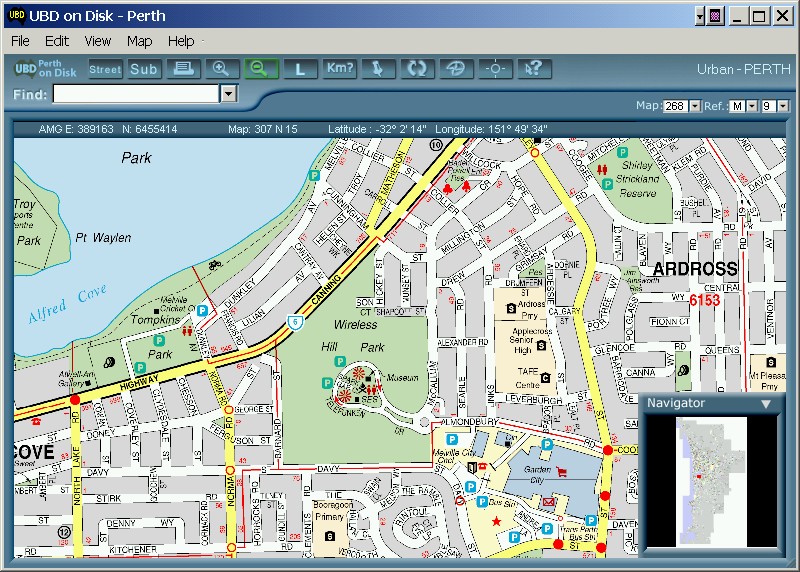Click the Sub suburb search button

[144, 69]
